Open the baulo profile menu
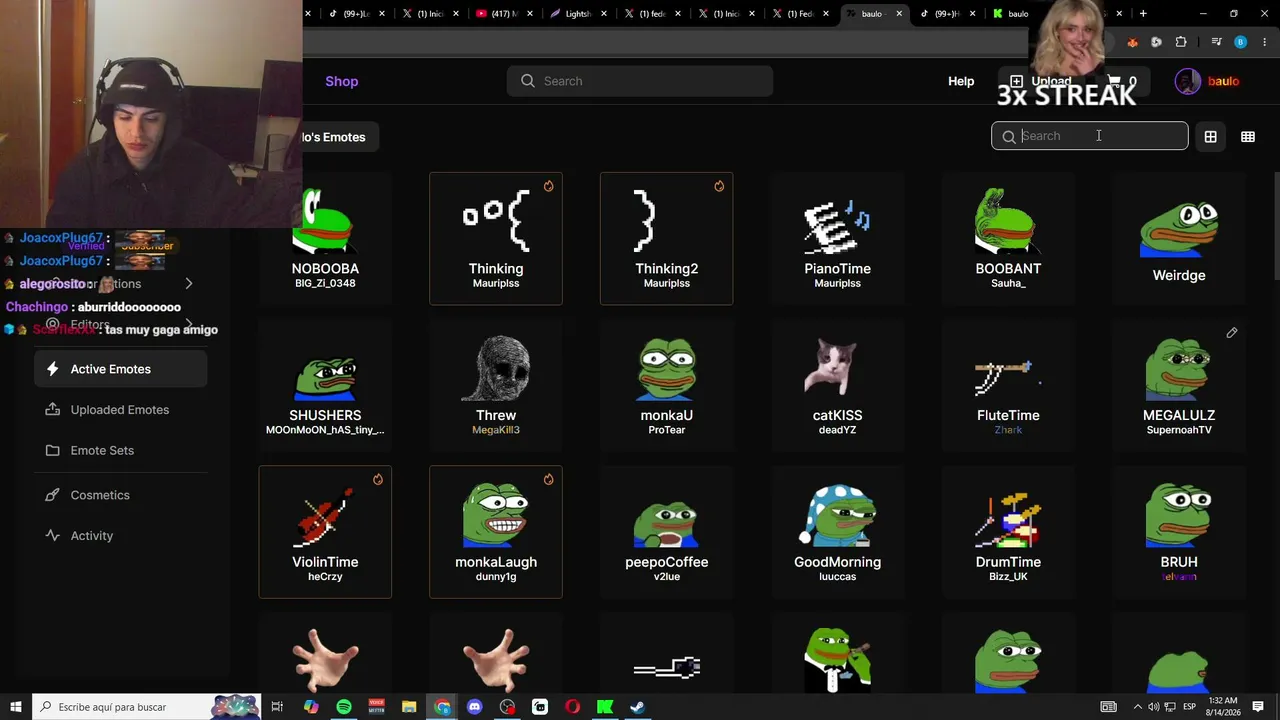This screenshot has height=720, width=1280. pos(1207,81)
